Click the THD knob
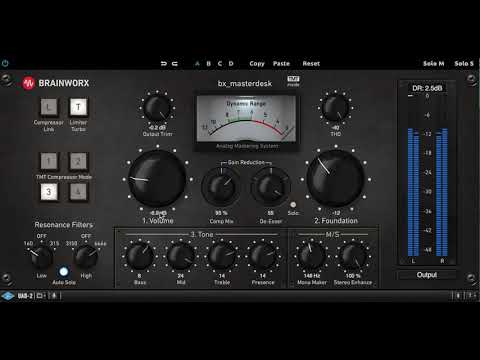This screenshot has width=480, height=360. [x=336, y=108]
